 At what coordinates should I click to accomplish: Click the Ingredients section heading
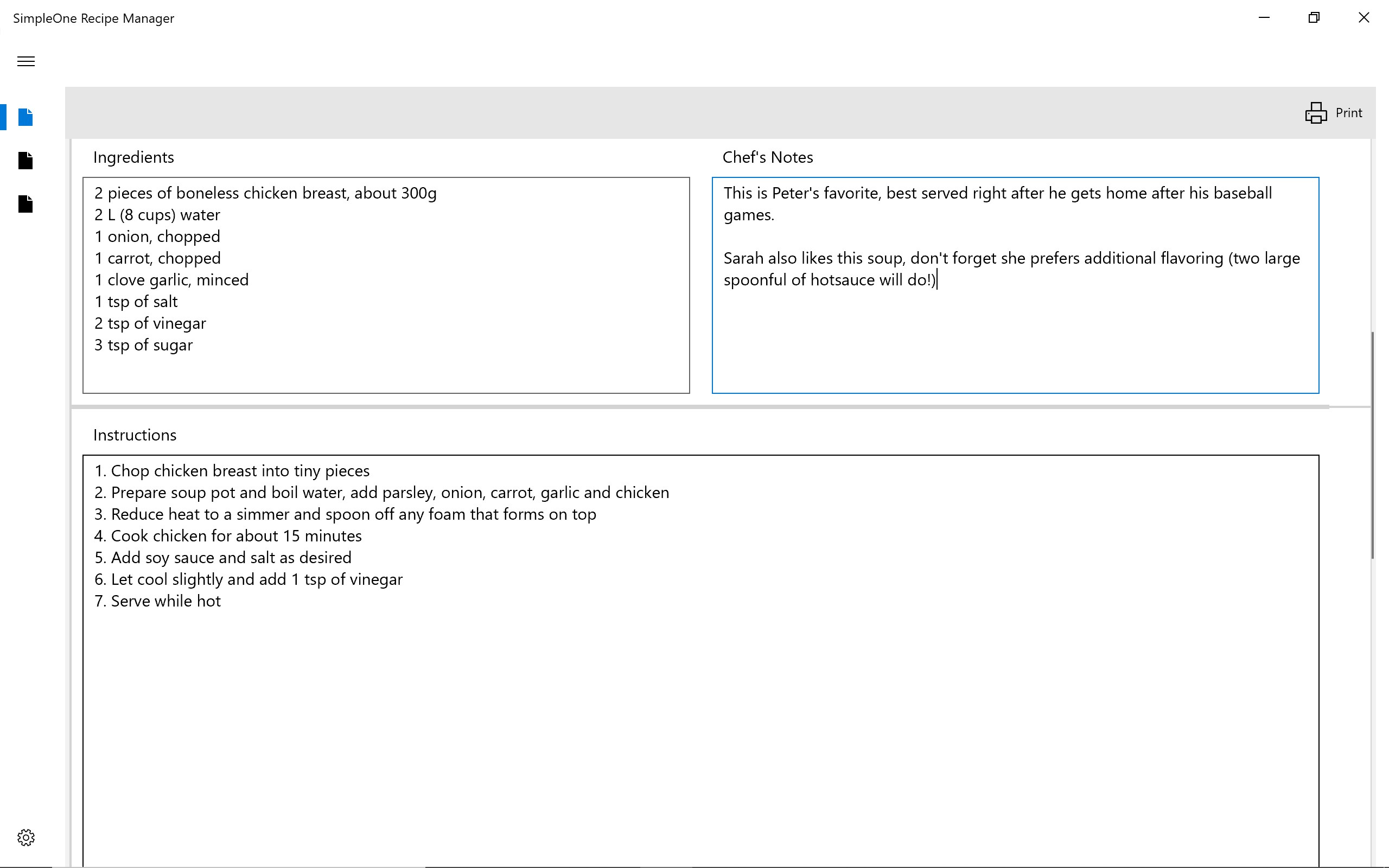133,157
